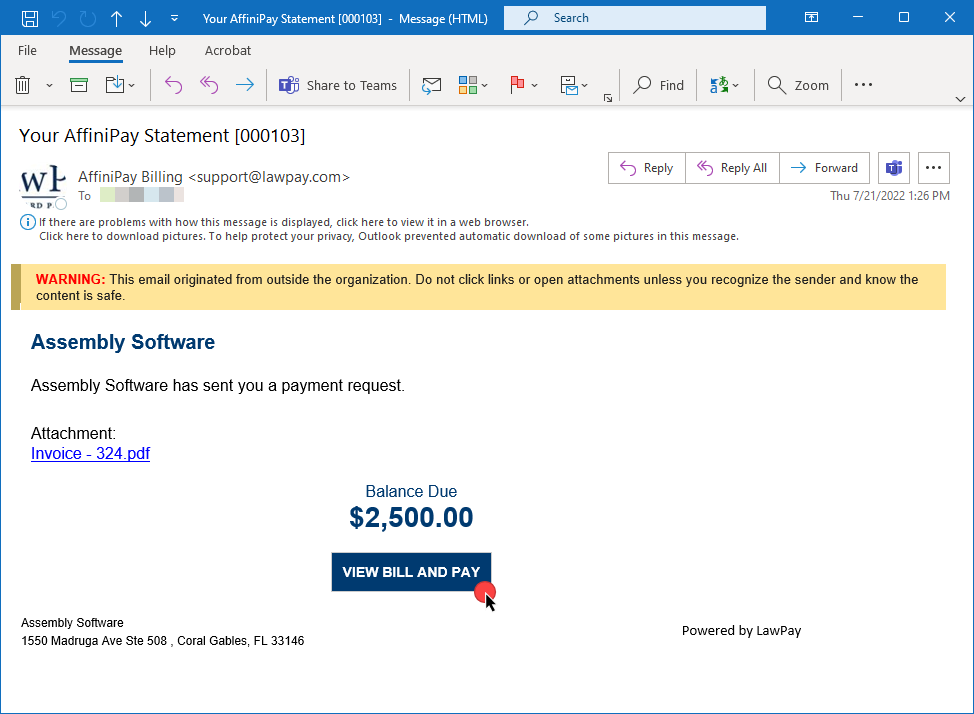Open the File menu

(27, 50)
